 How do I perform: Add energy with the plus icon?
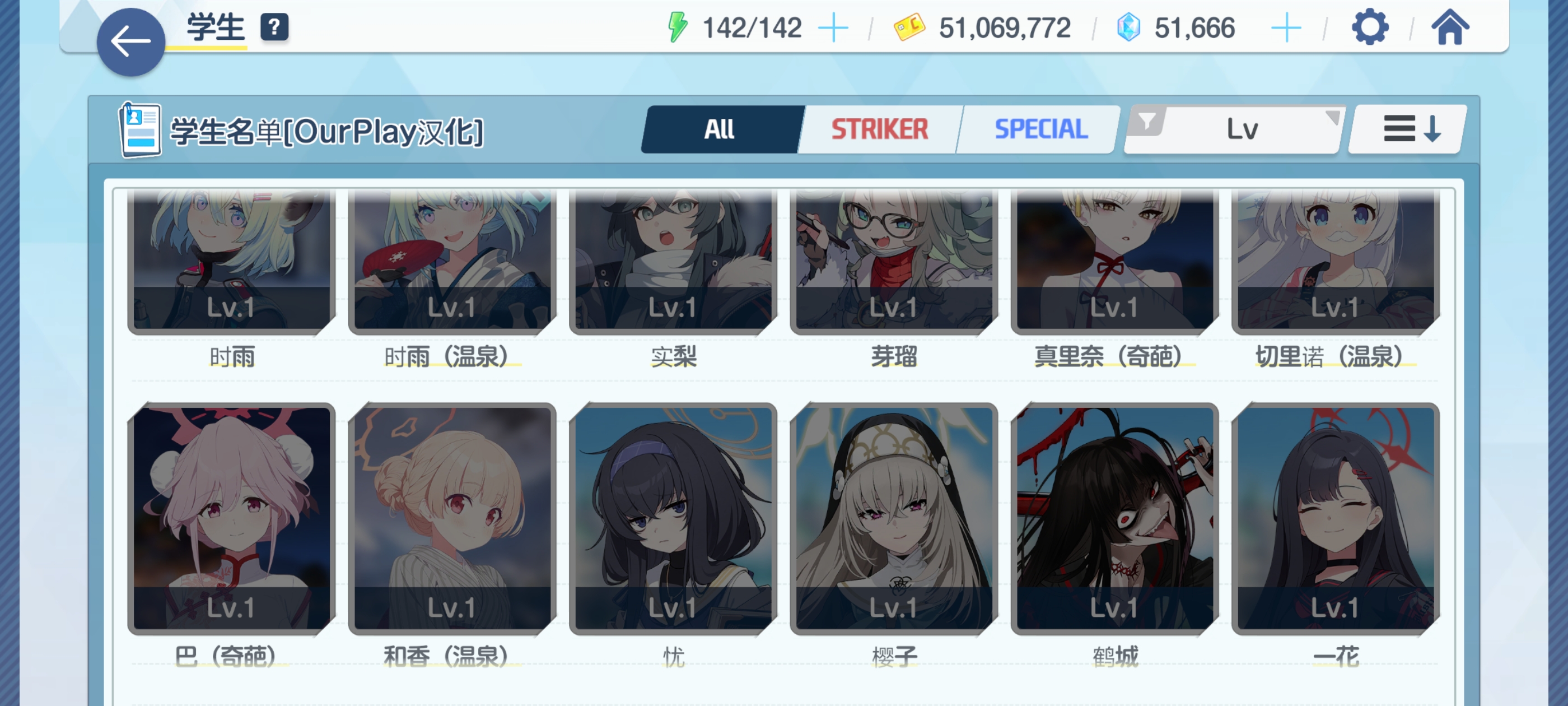coord(833,28)
